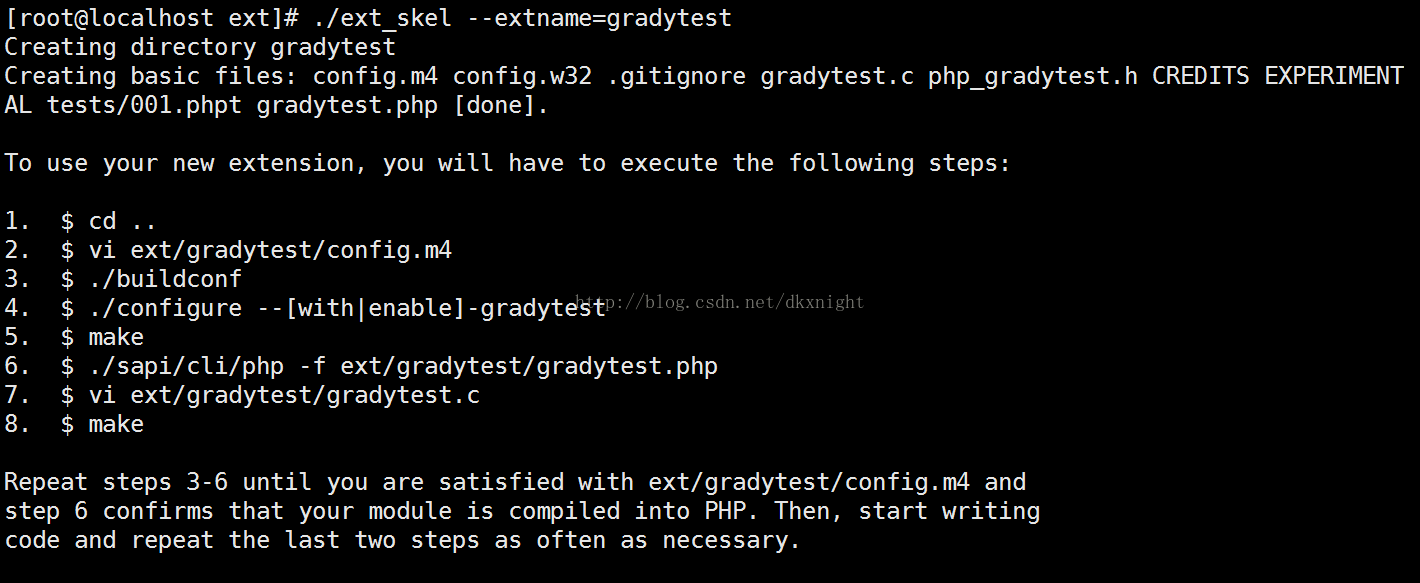
Task: Click the ./buildconf command in step 3
Action: click(165, 279)
